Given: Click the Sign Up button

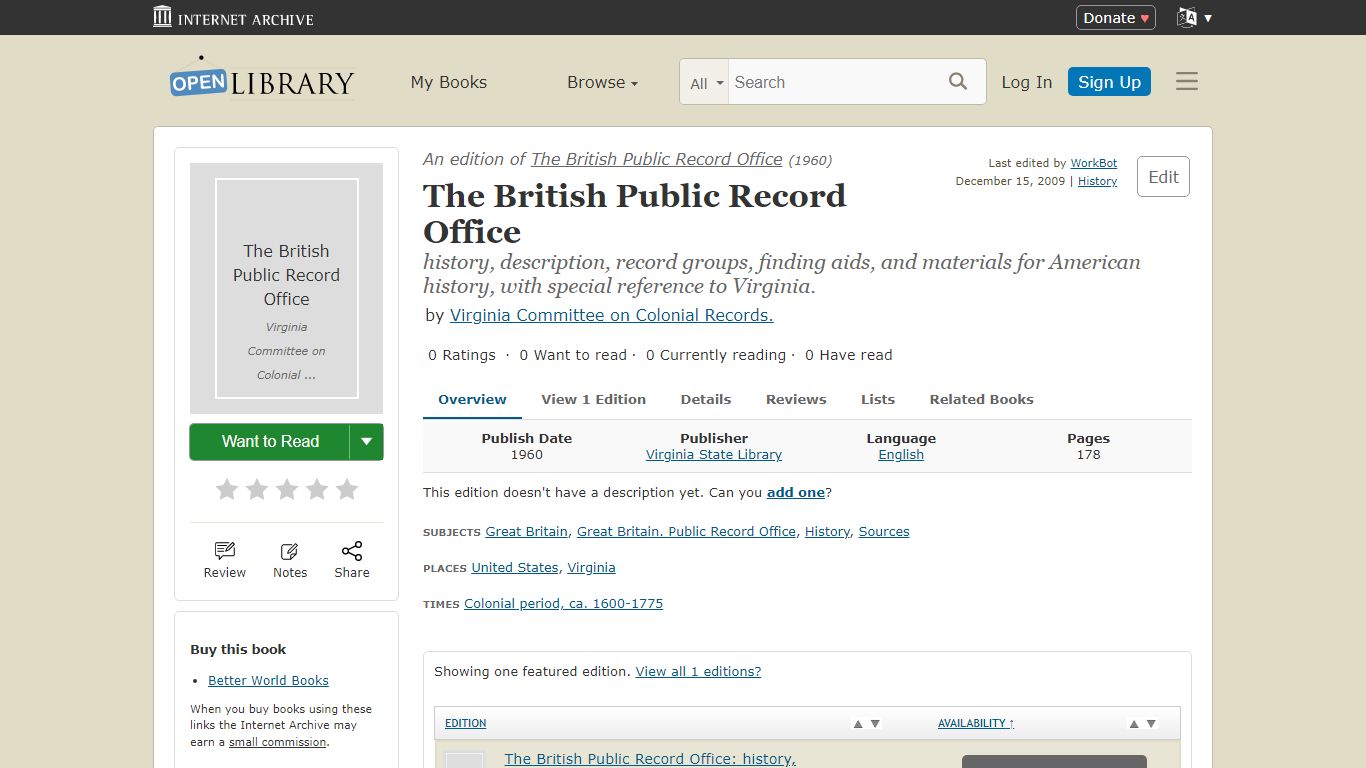Looking at the screenshot, I should (x=1109, y=82).
